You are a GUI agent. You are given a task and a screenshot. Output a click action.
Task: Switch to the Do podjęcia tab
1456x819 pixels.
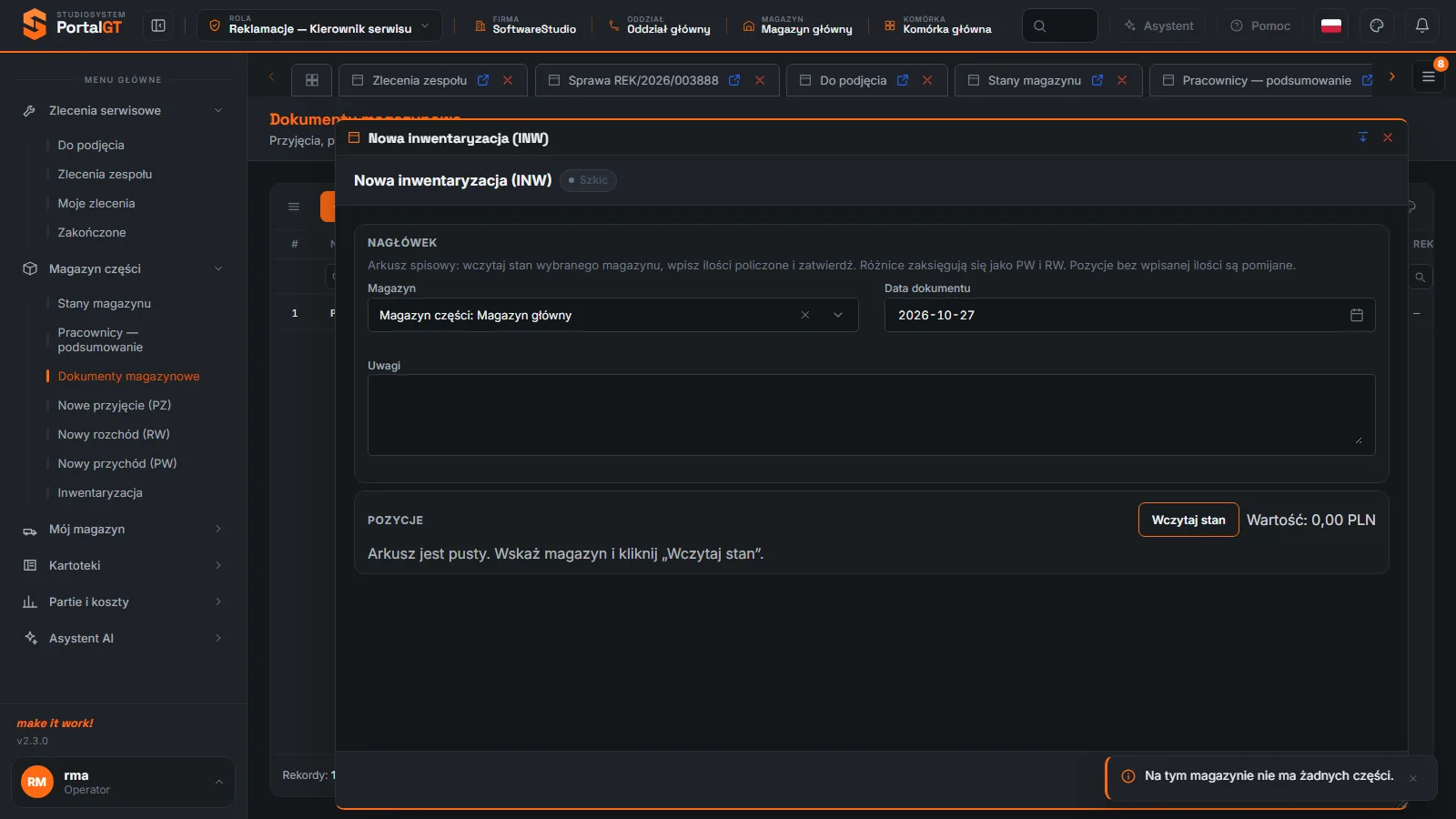(x=853, y=80)
